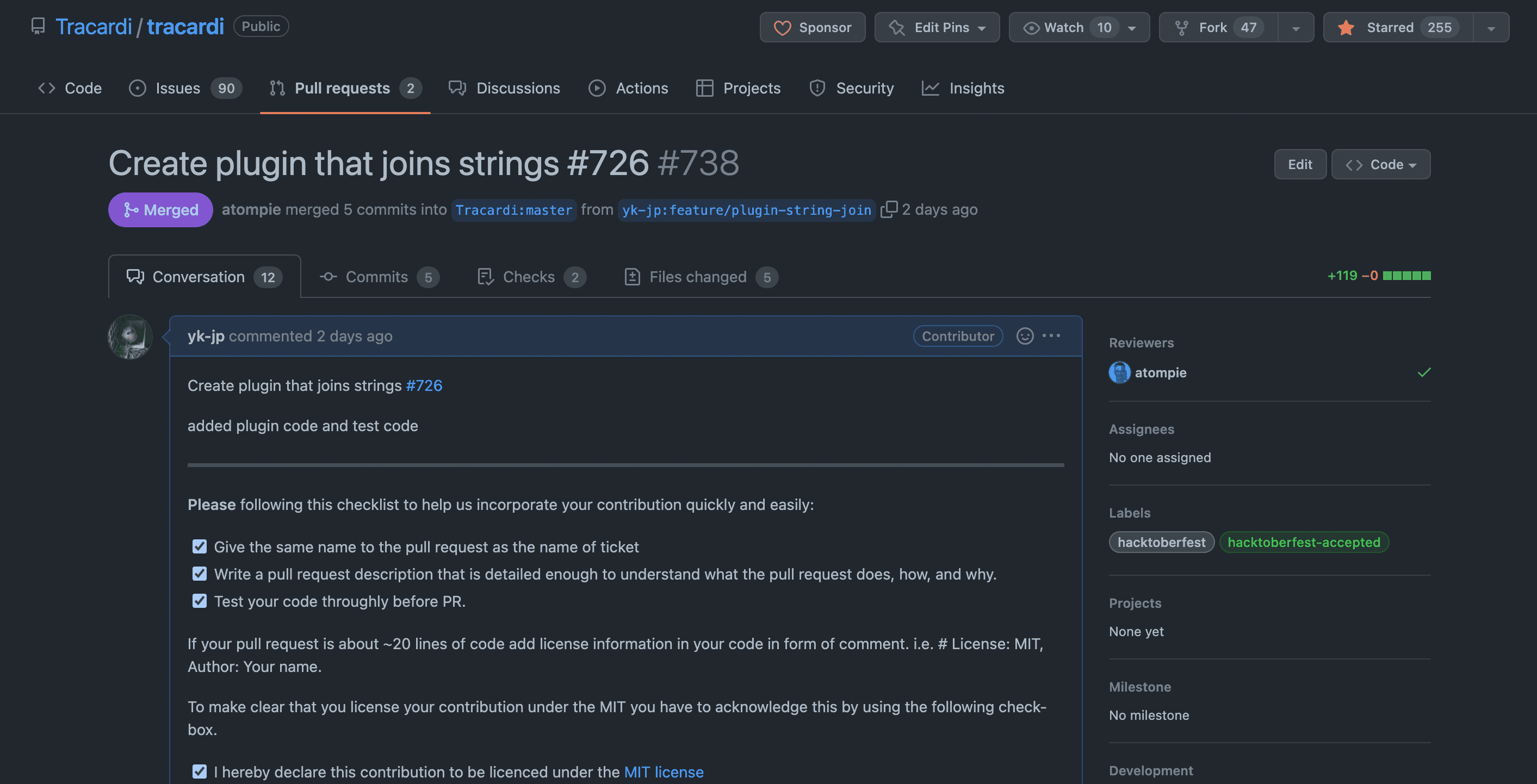This screenshot has width=1537, height=784.
Task: Toggle 'Test your code throughly before PR' checkbox
Action: [199, 601]
